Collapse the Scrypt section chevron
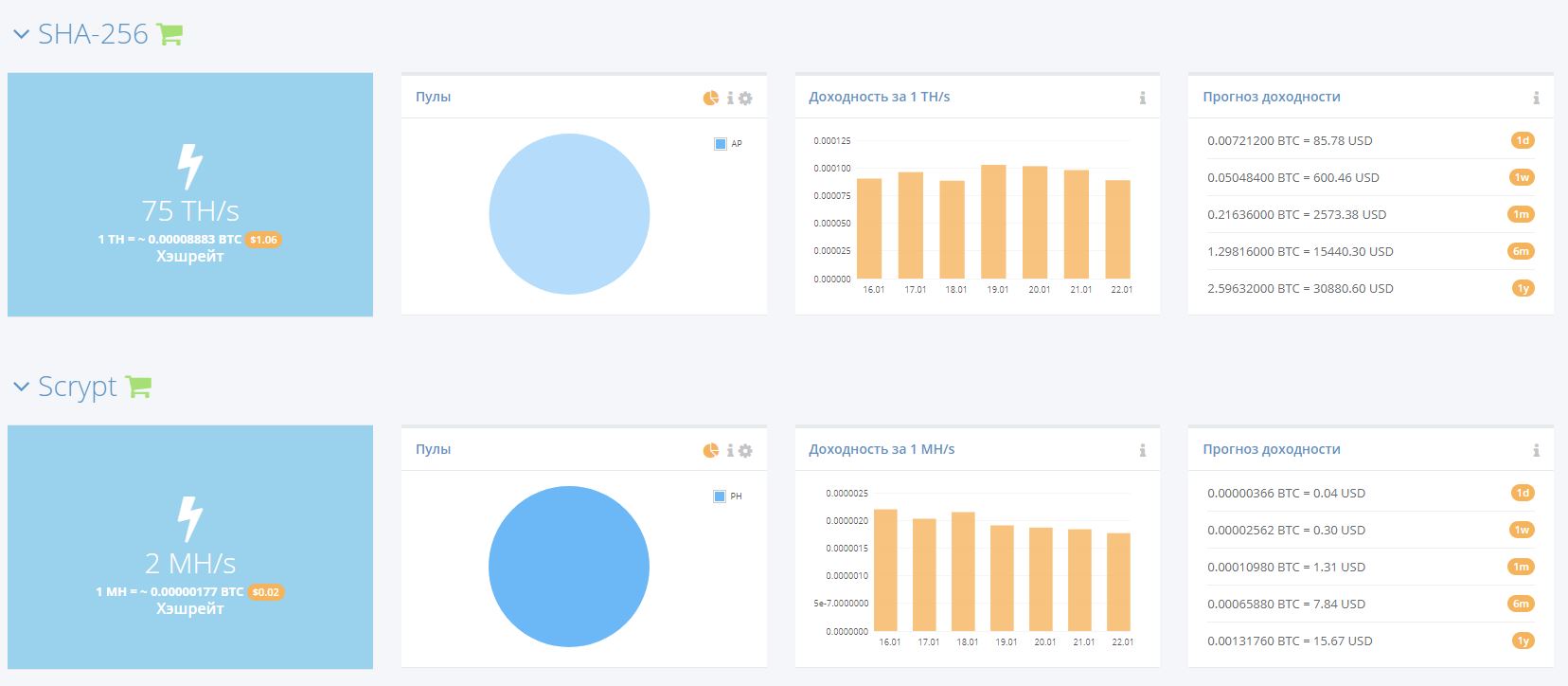The width and height of the screenshot is (1568, 686). 21,388
